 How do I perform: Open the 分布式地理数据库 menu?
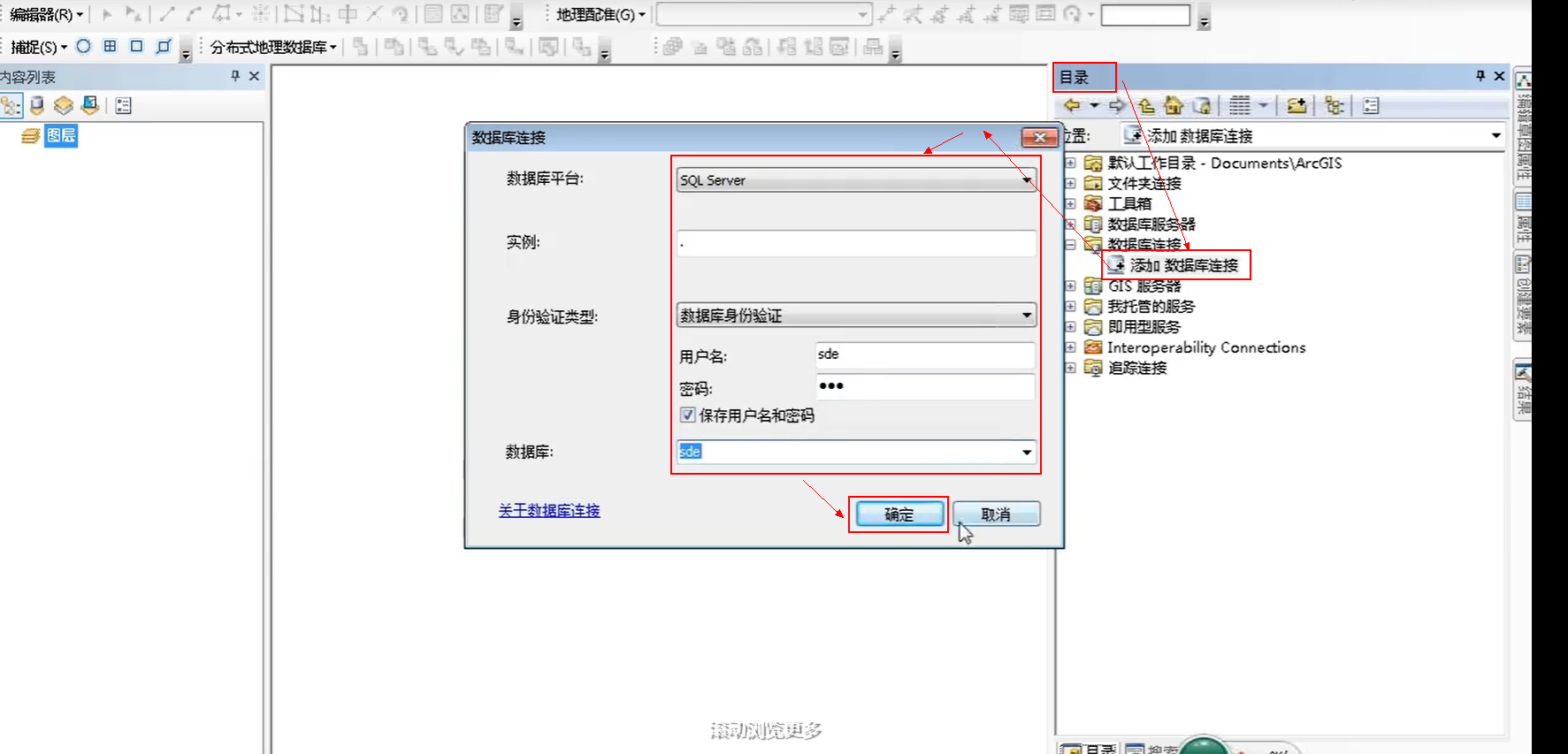273,47
